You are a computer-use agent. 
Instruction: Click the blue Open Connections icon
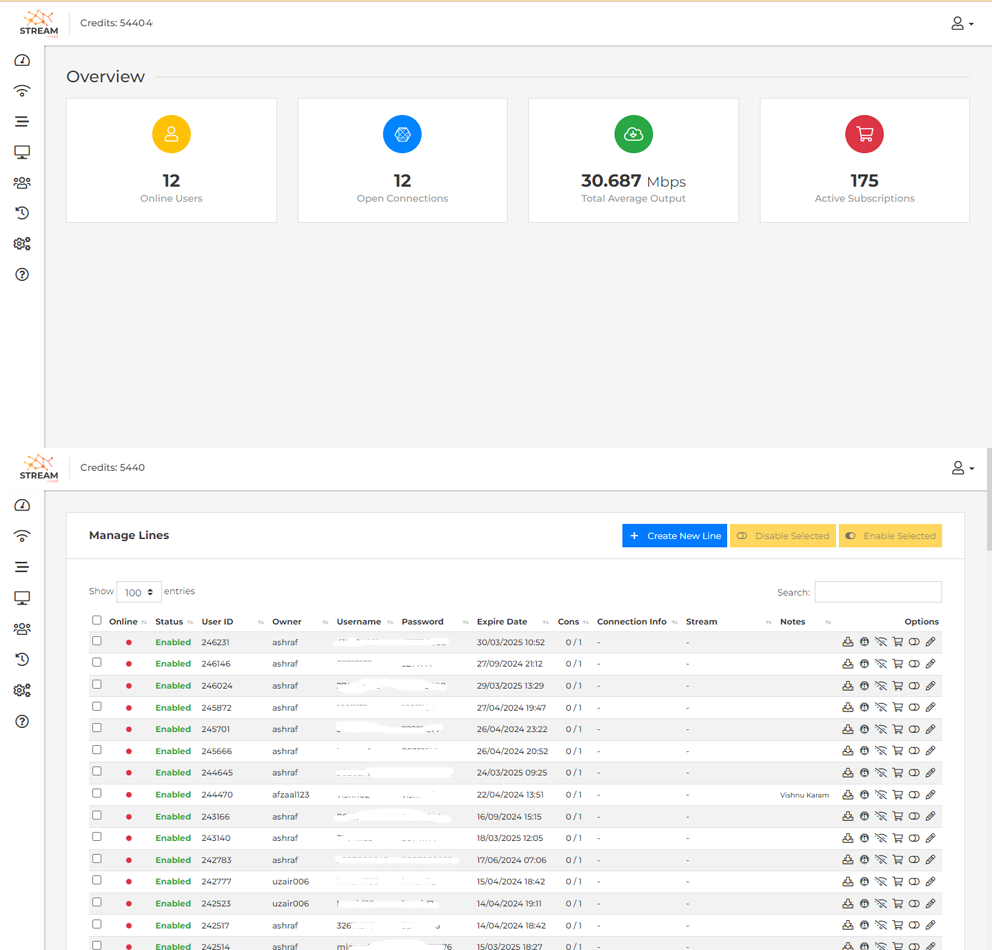click(402, 134)
